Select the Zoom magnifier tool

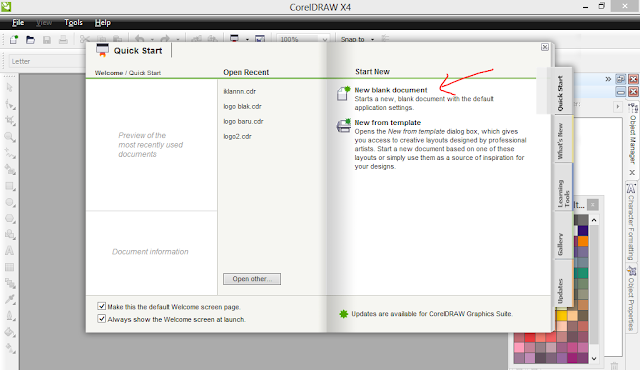tap(10, 137)
